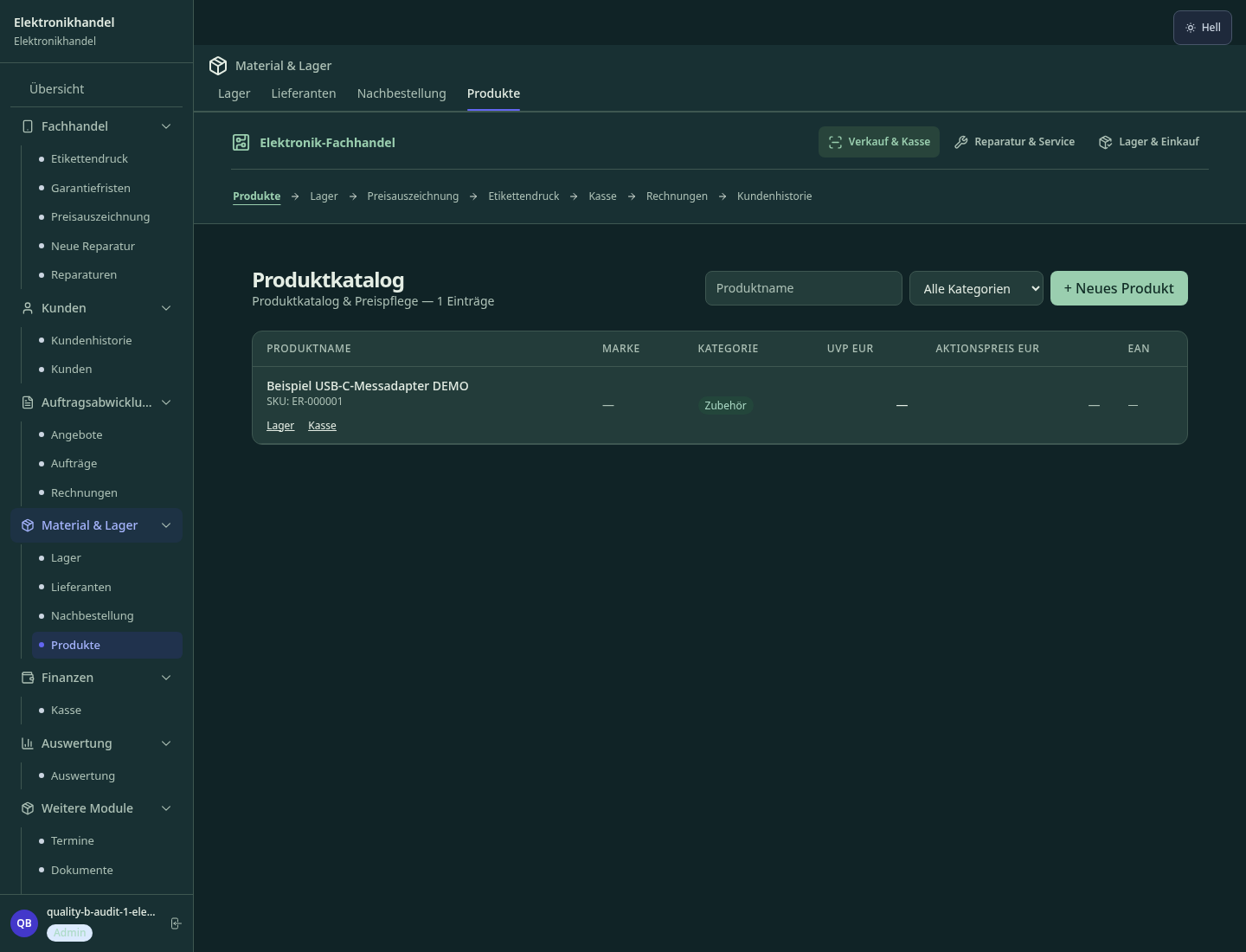Image resolution: width=1246 pixels, height=952 pixels.
Task: Collapse the Finanzen section
Action: pos(166,678)
